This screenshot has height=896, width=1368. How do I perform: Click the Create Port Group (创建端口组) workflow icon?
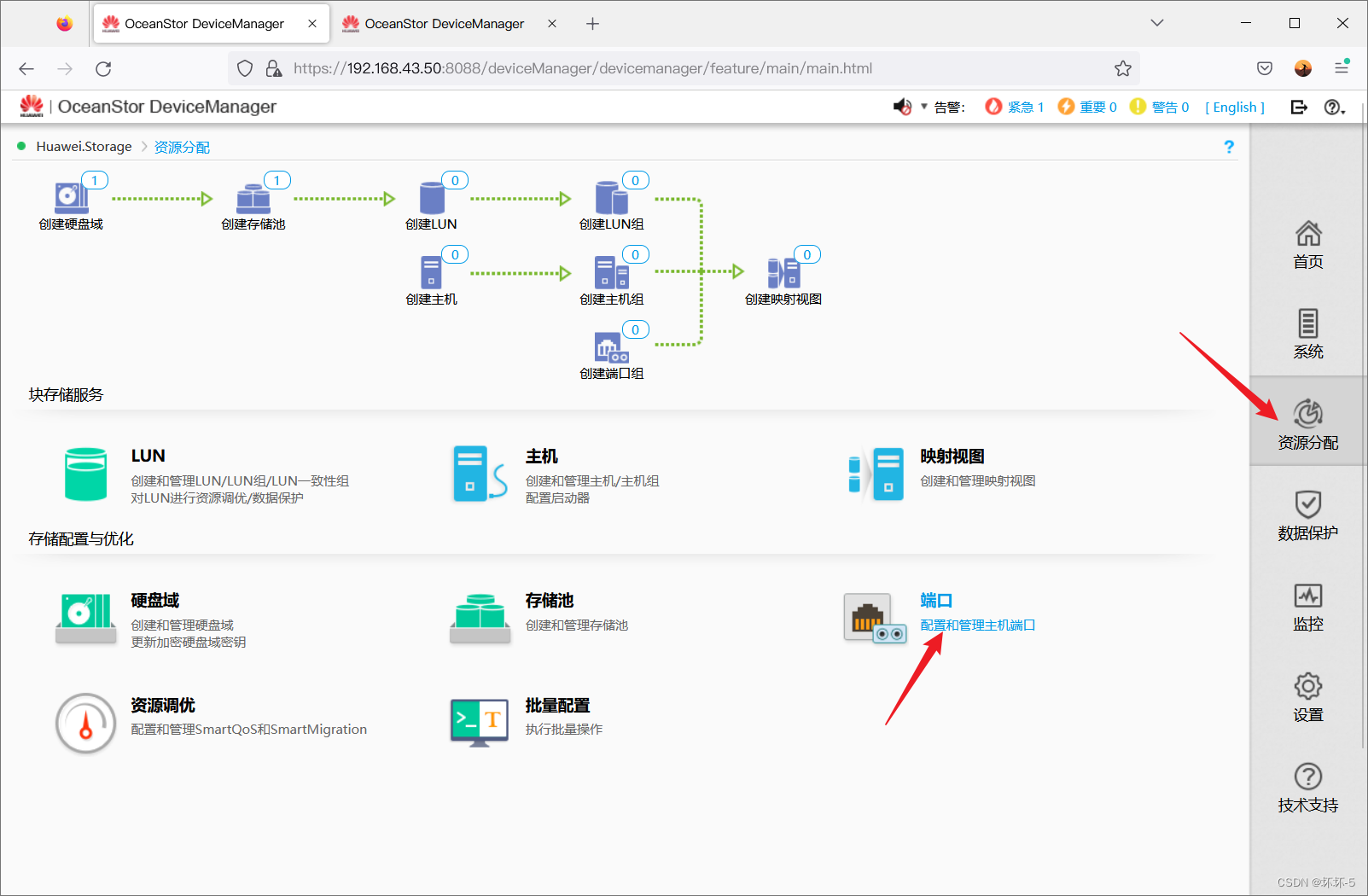pyautogui.click(x=611, y=347)
